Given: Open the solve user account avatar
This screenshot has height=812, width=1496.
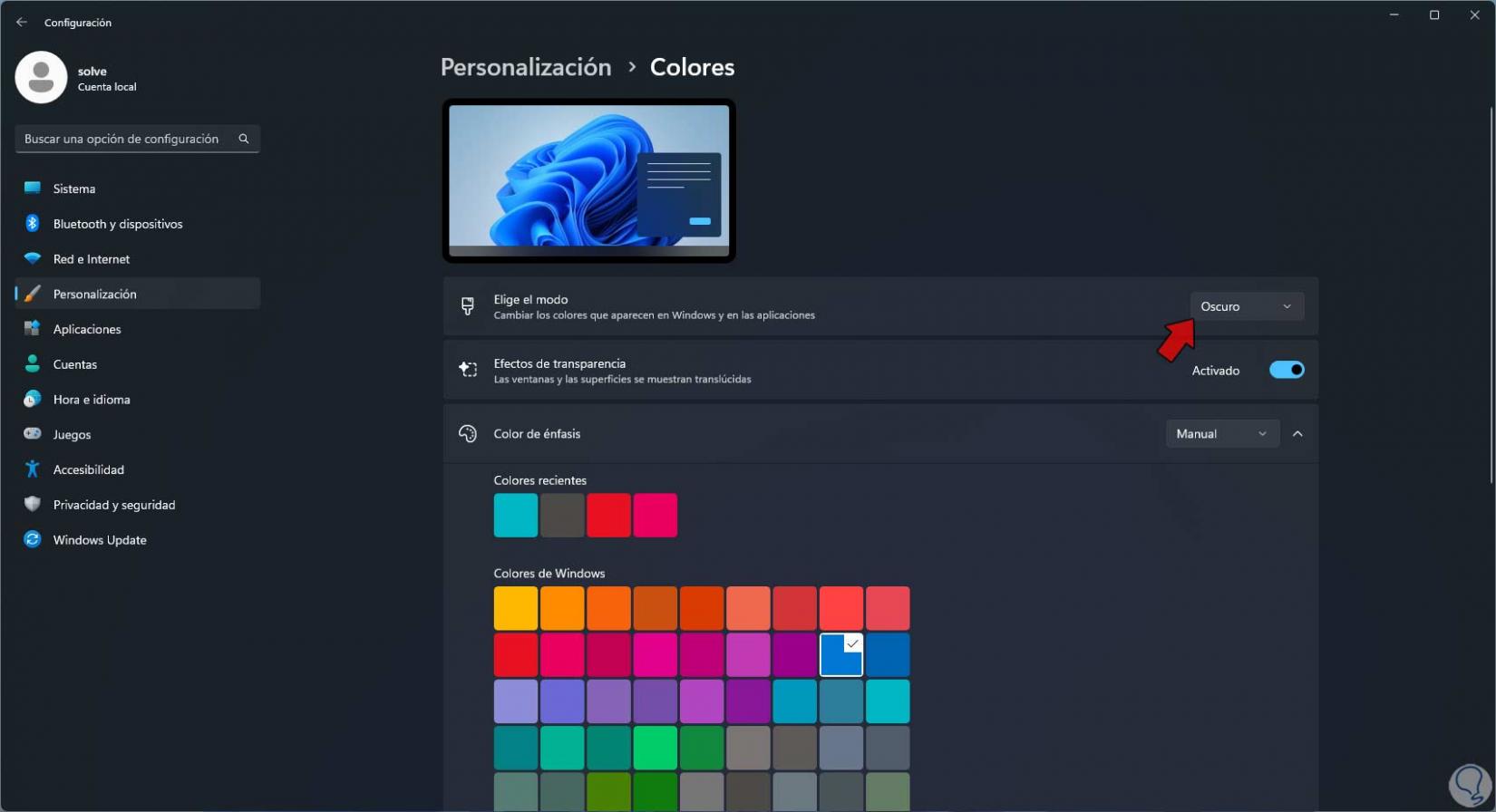Looking at the screenshot, I should click(x=41, y=77).
